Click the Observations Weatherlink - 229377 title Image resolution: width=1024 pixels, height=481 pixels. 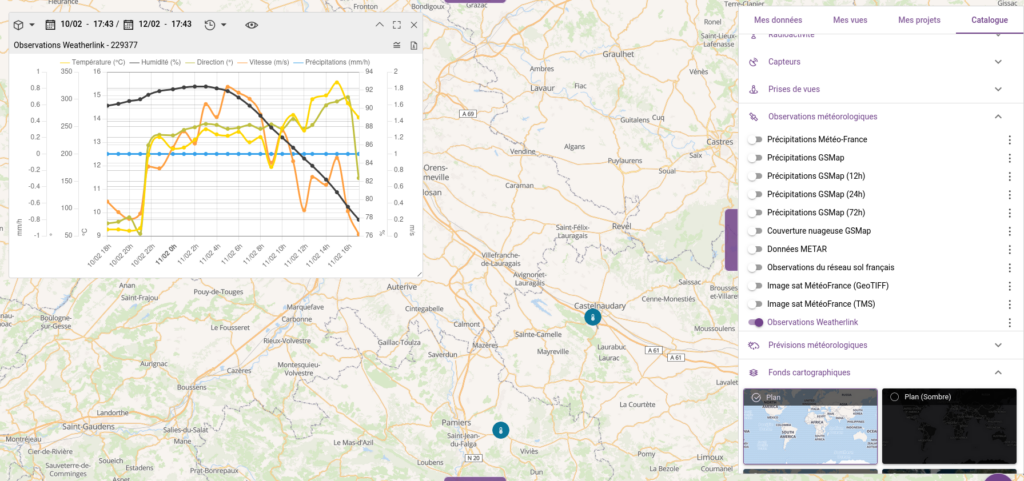click(x=75, y=46)
